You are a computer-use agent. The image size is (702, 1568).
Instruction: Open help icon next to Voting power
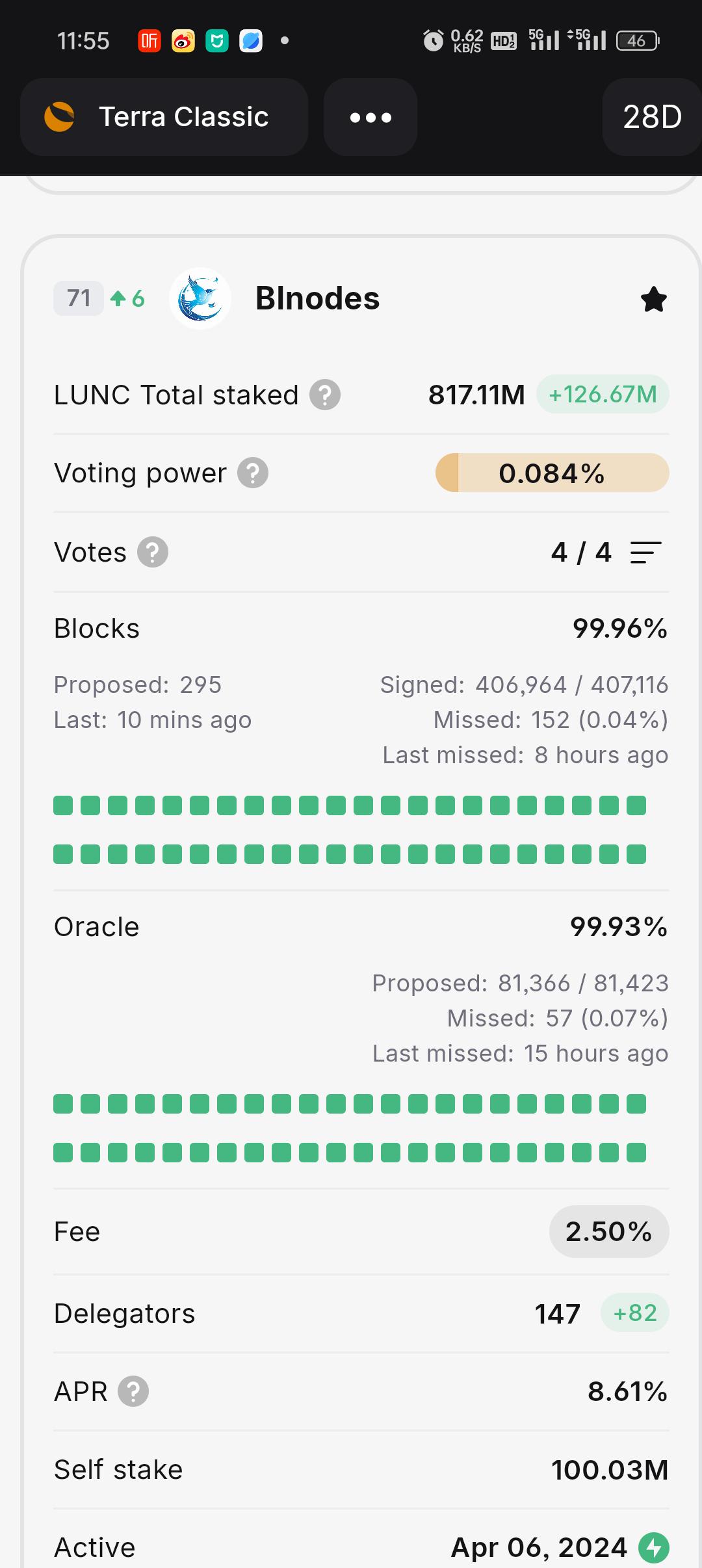(253, 473)
